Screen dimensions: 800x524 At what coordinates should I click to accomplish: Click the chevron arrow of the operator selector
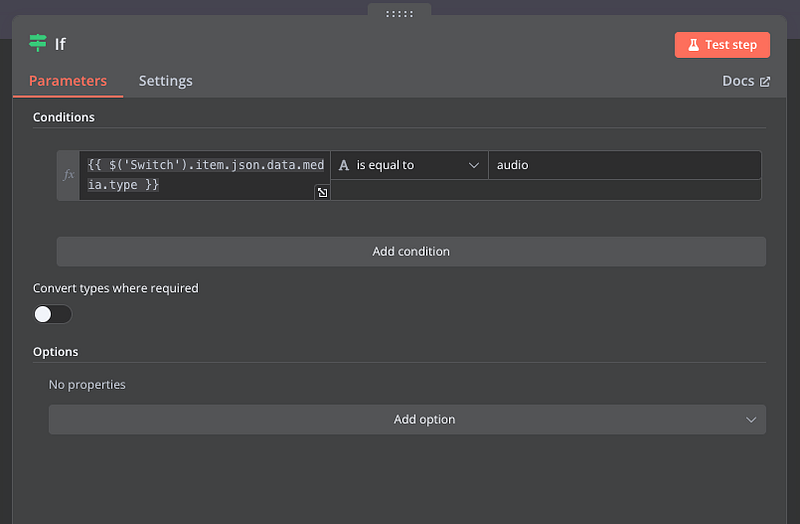pyautogui.click(x=474, y=165)
